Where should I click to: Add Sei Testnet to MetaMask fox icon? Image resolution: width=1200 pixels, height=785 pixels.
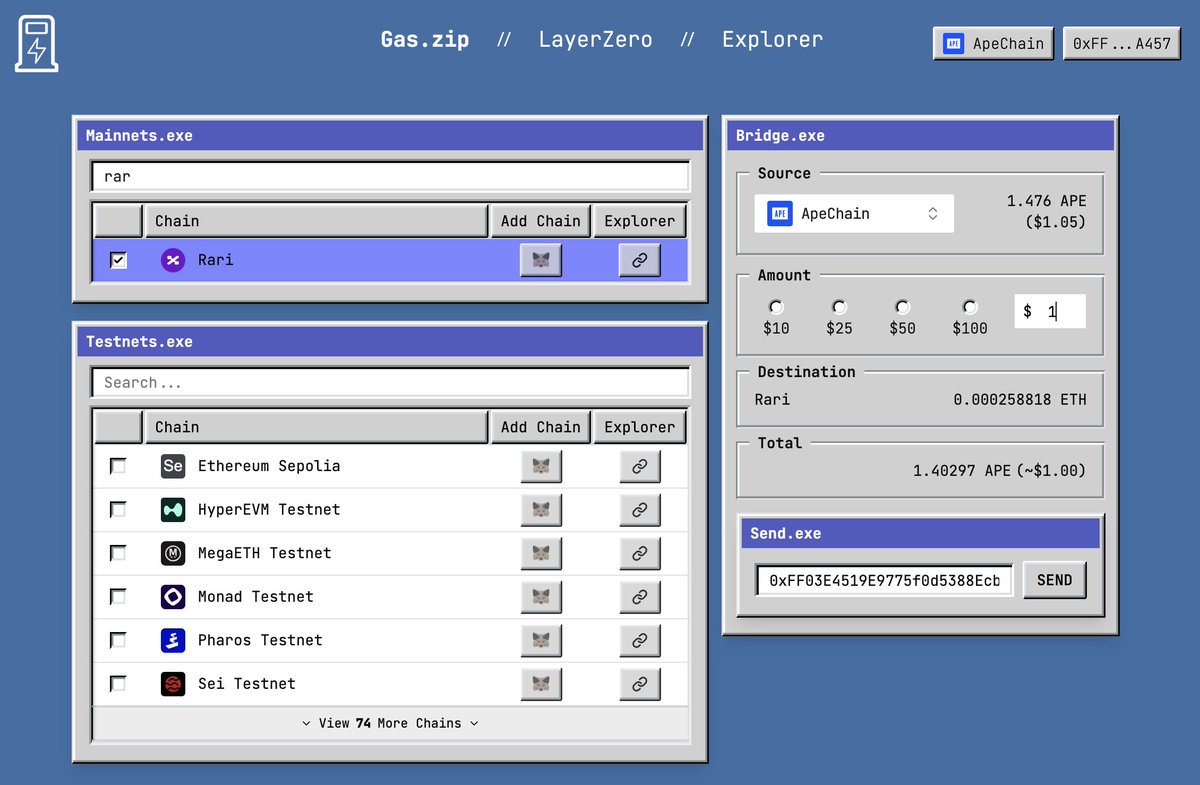(541, 684)
